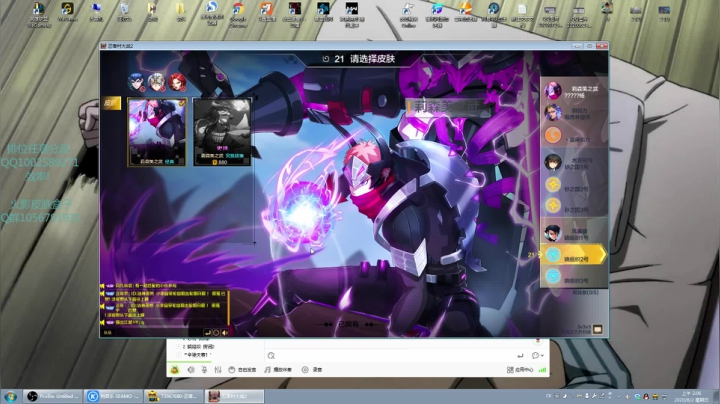This screenshot has width=720, height=404.
Task: Switch to the voice chat room taskbar item
Action: [174, 396]
